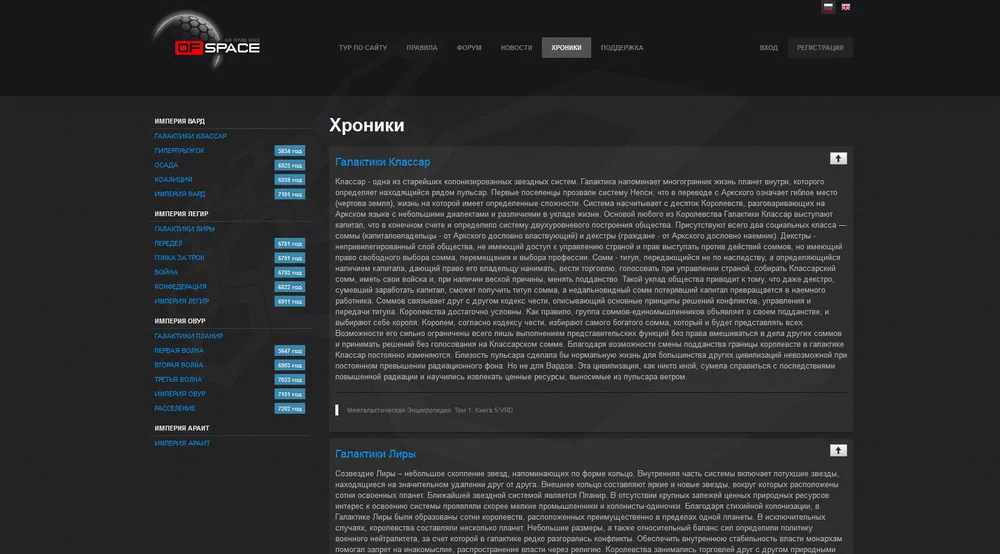Open Галактики Классар in the sidebar

[190, 136]
